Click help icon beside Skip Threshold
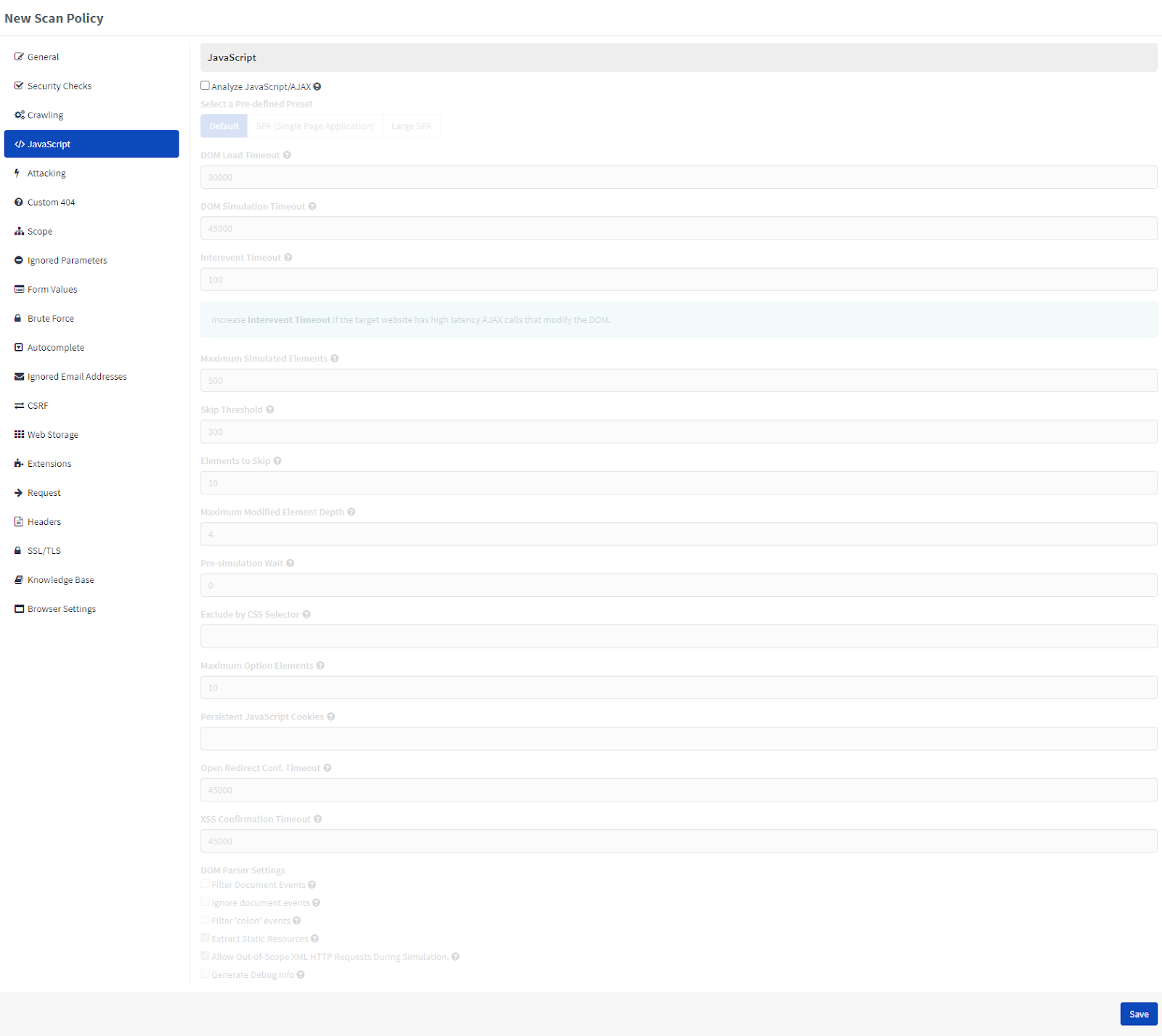The height and width of the screenshot is (1036, 1162). pos(270,409)
